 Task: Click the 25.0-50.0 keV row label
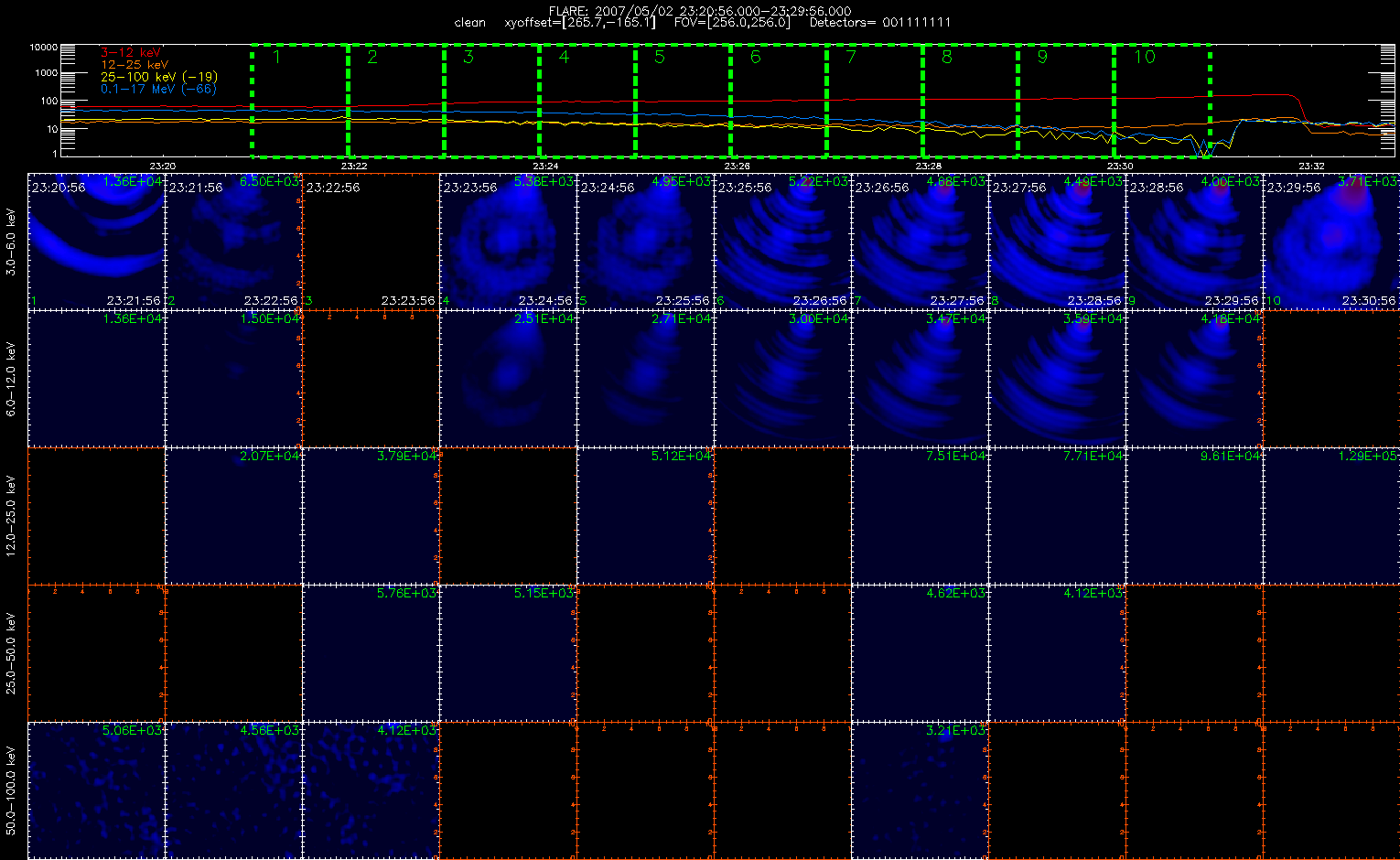(11, 652)
